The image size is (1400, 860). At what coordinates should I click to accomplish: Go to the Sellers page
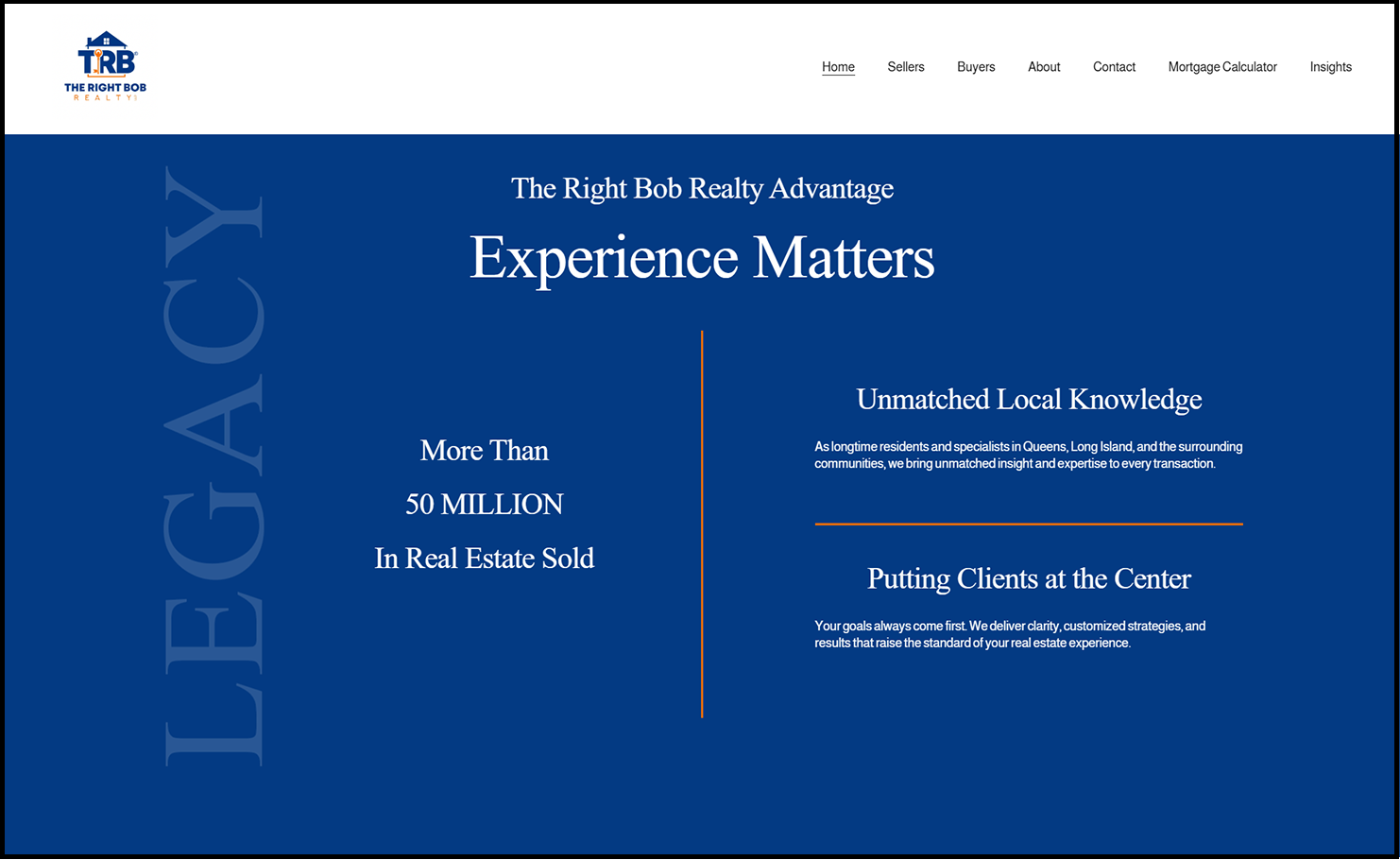tap(905, 67)
